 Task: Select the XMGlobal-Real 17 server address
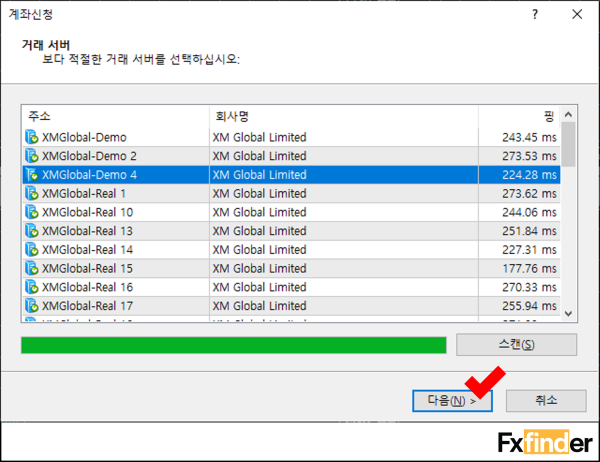[87, 306]
